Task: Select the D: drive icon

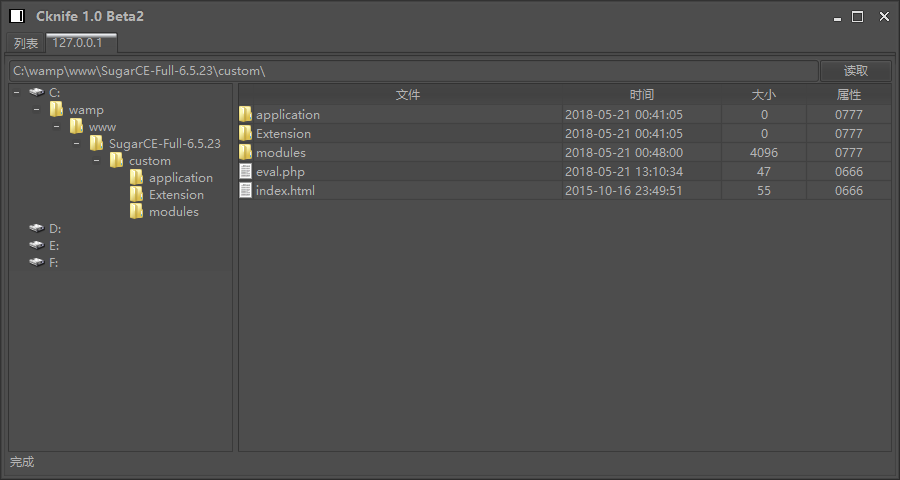Action: [x=37, y=228]
